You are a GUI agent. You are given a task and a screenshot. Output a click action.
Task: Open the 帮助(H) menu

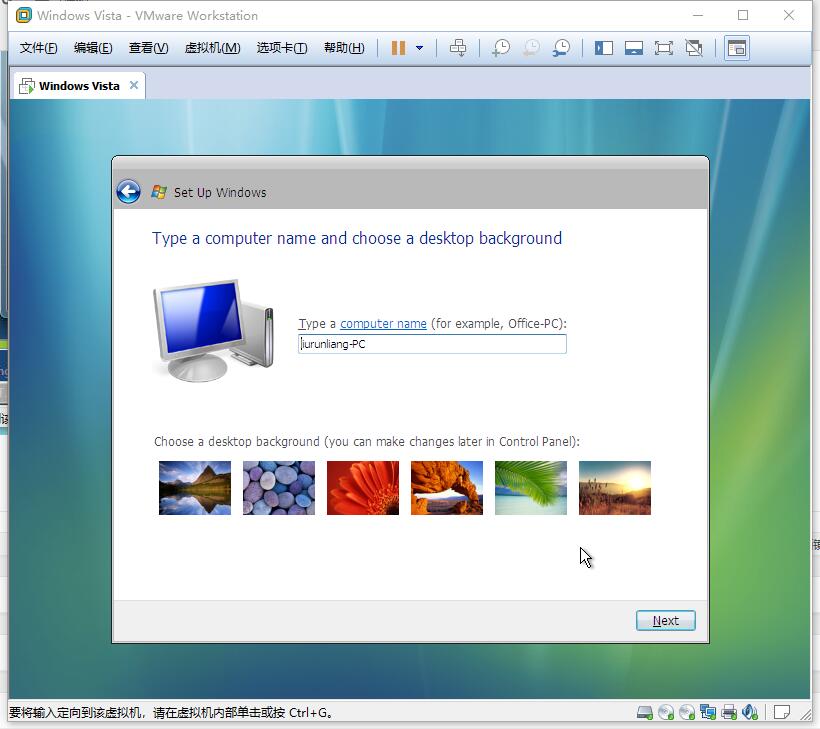pos(344,48)
